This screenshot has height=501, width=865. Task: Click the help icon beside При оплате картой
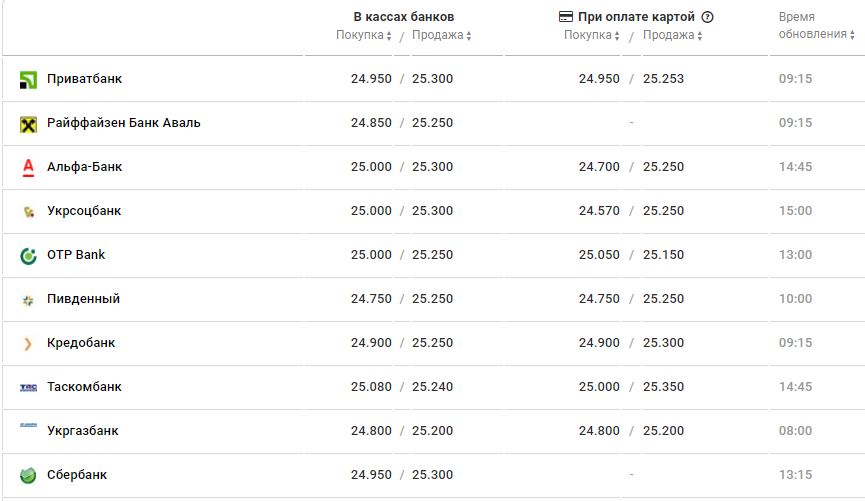(x=708, y=17)
